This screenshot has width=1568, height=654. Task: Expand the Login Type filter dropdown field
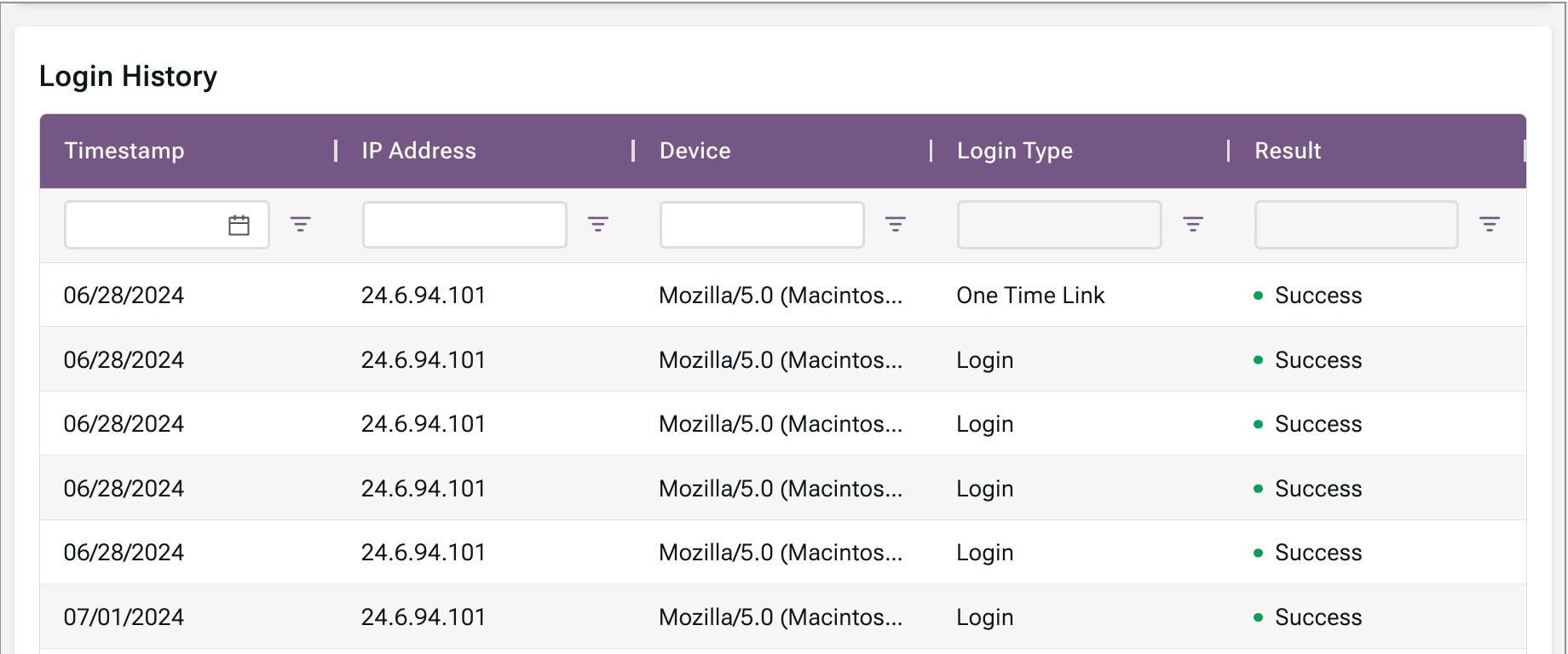coord(1059,226)
